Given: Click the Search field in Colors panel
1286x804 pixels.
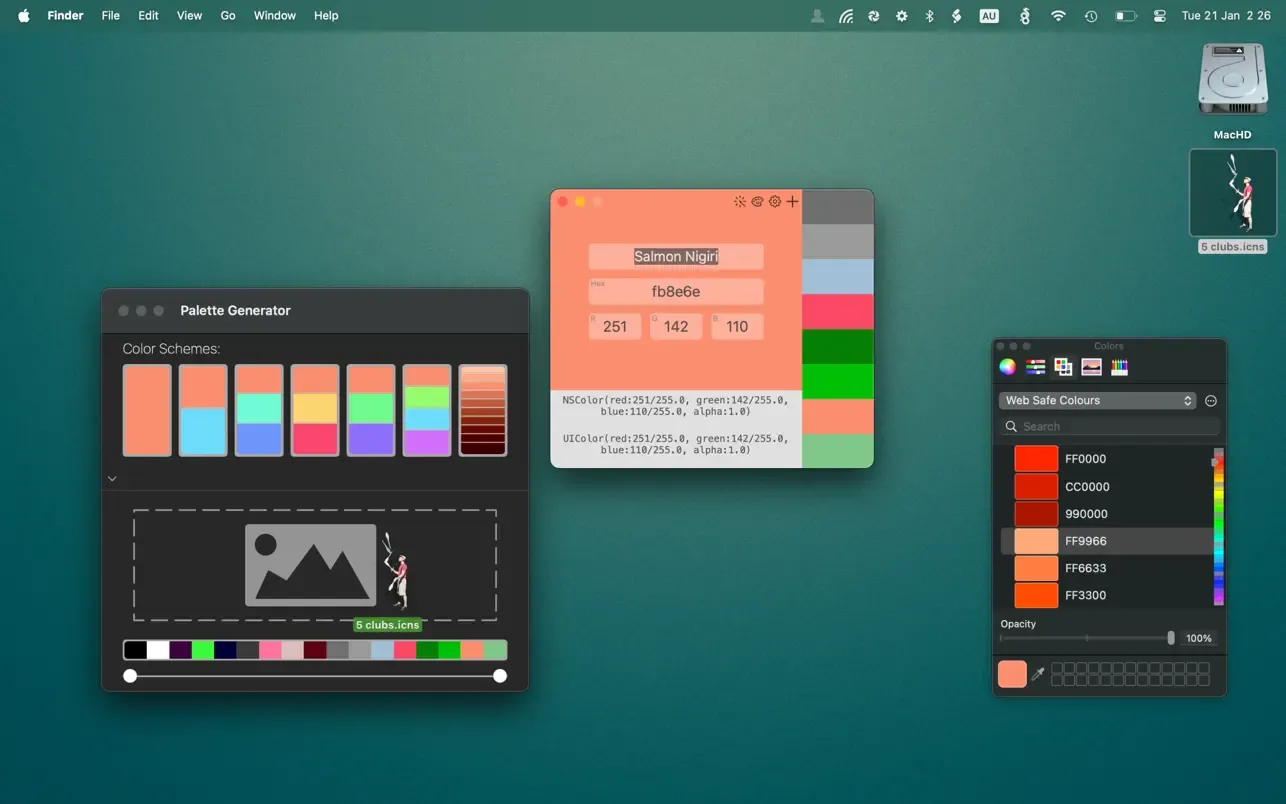Looking at the screenshot, I should point(1109,427).
